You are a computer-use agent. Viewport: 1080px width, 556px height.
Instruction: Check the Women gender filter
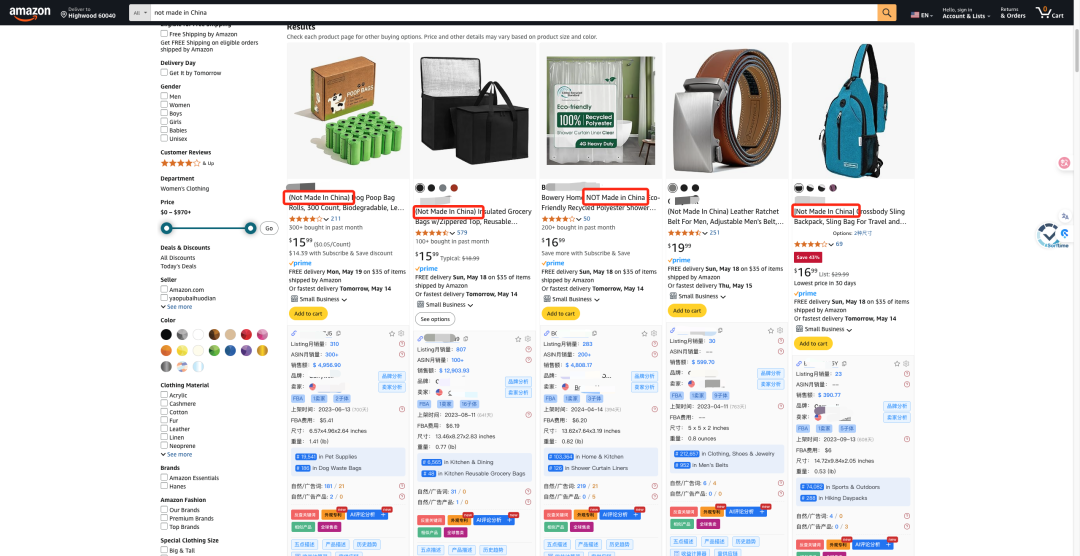pyautogui.click(x=164, y=105)
